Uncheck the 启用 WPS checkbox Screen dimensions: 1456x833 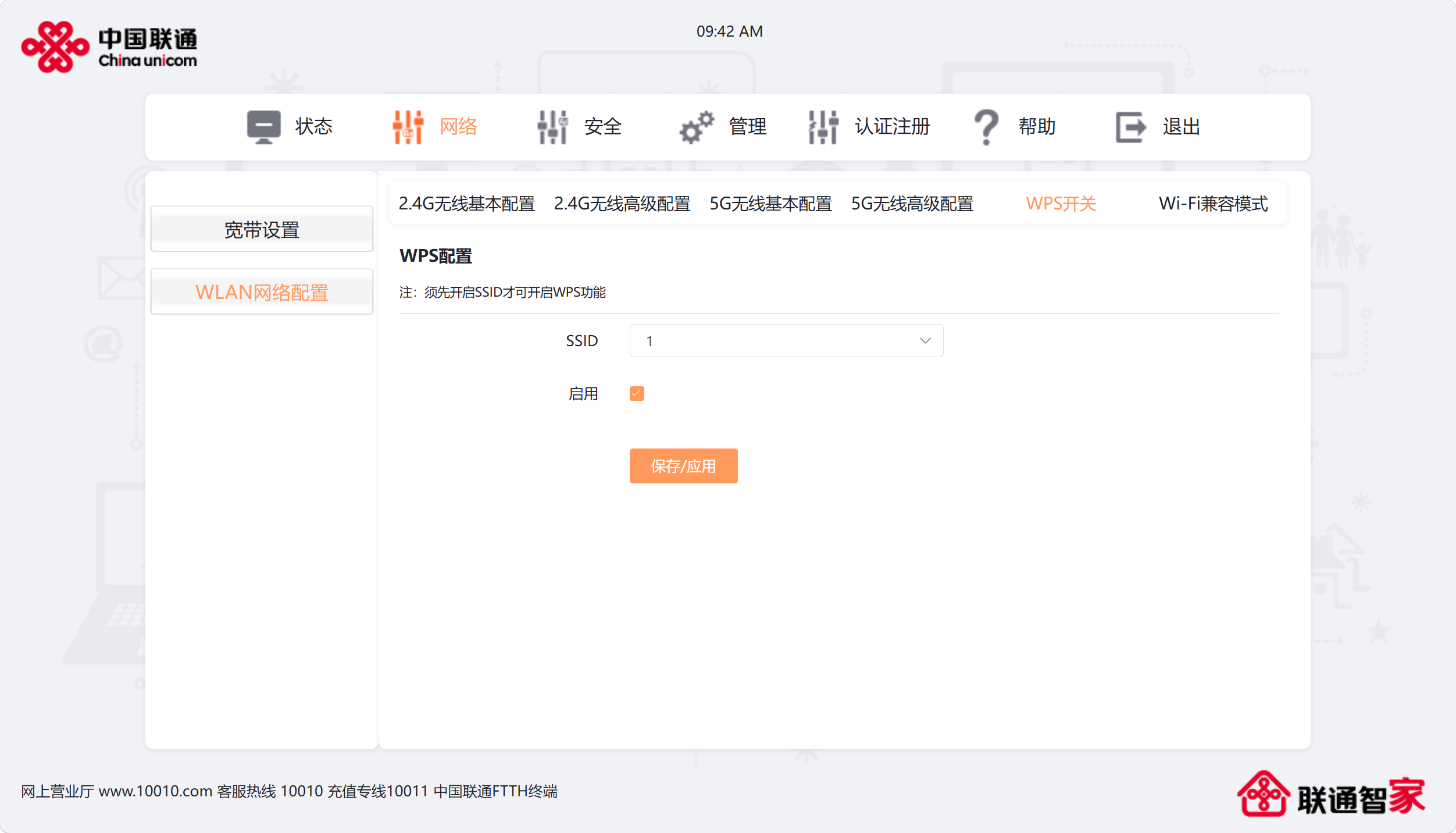coord(637,394)
